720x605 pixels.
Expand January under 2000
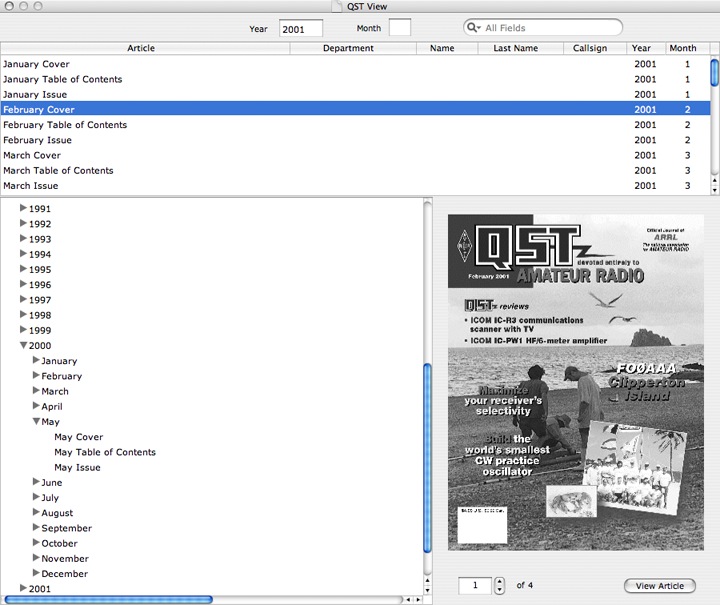pos(36,360)
